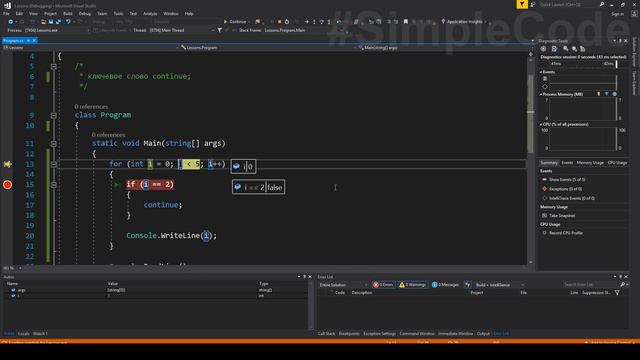Click the bookmark icon in the toolbar
Viewport: 640px width, 360px height.
point(406,22)
